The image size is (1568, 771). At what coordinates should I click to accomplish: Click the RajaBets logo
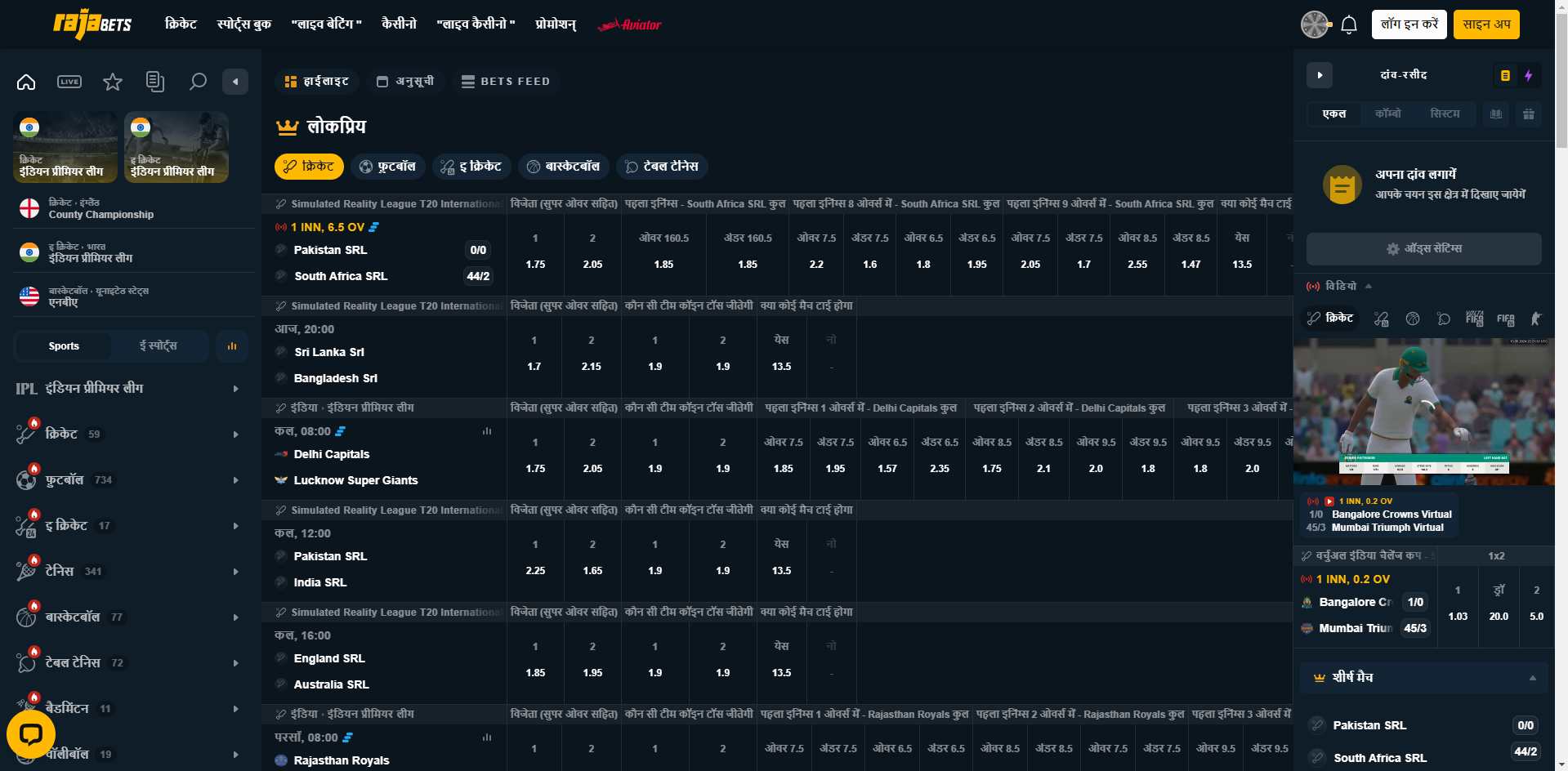(x=92, y=25)
